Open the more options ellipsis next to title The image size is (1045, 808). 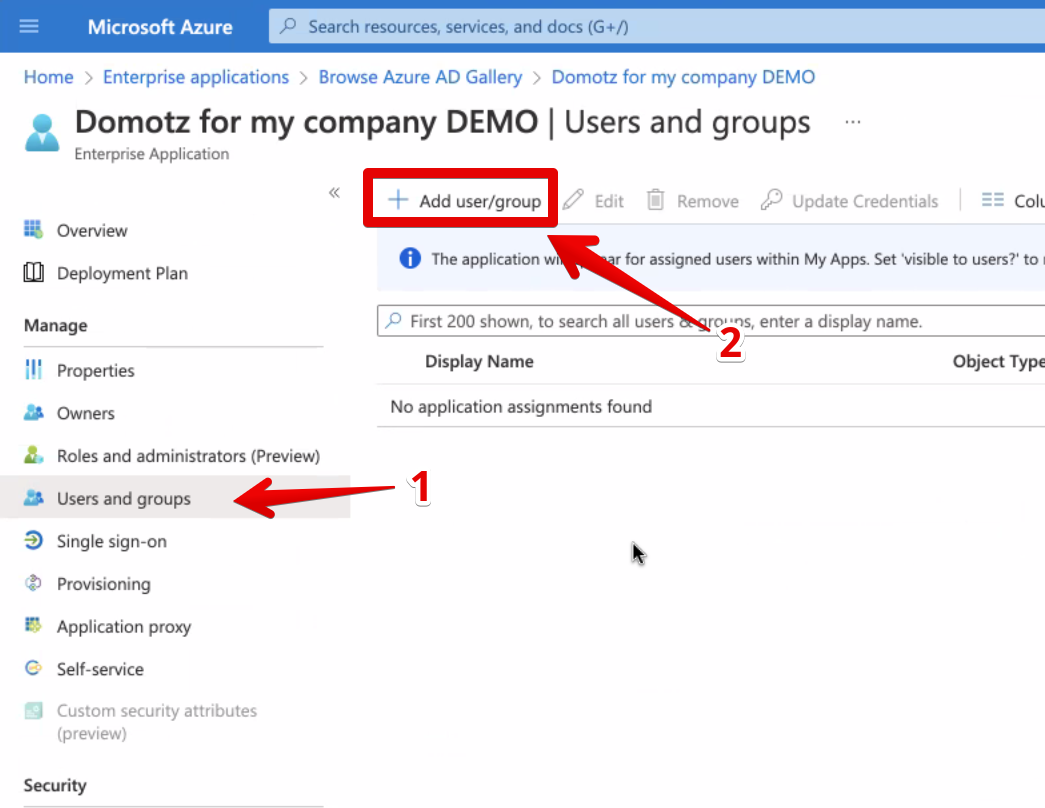pyautogui.click(x=852, y=121)
